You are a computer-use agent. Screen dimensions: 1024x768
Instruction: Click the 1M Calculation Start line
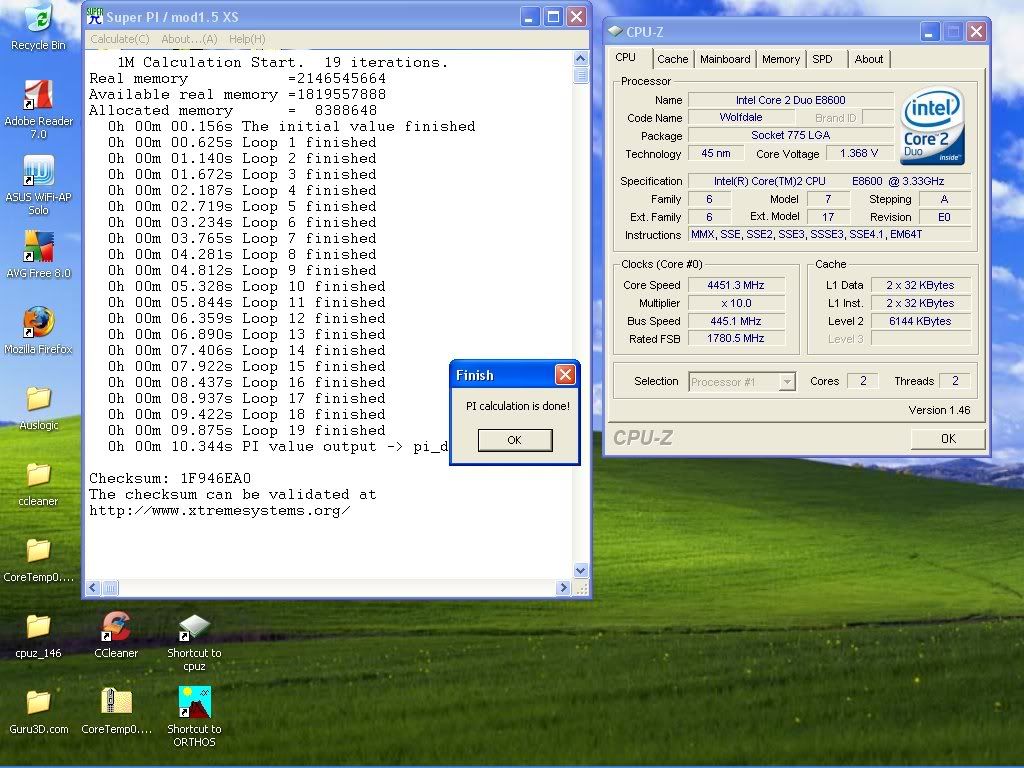(282, 63)
